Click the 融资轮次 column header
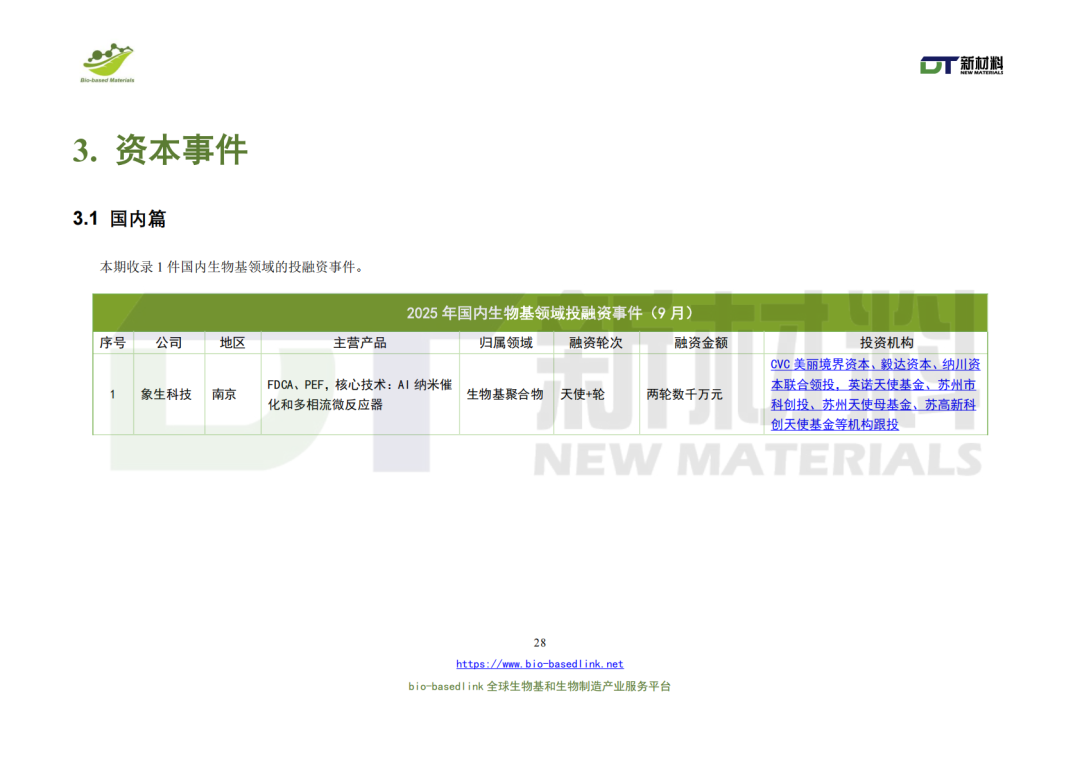1080x764 pixels. point(596,342)
